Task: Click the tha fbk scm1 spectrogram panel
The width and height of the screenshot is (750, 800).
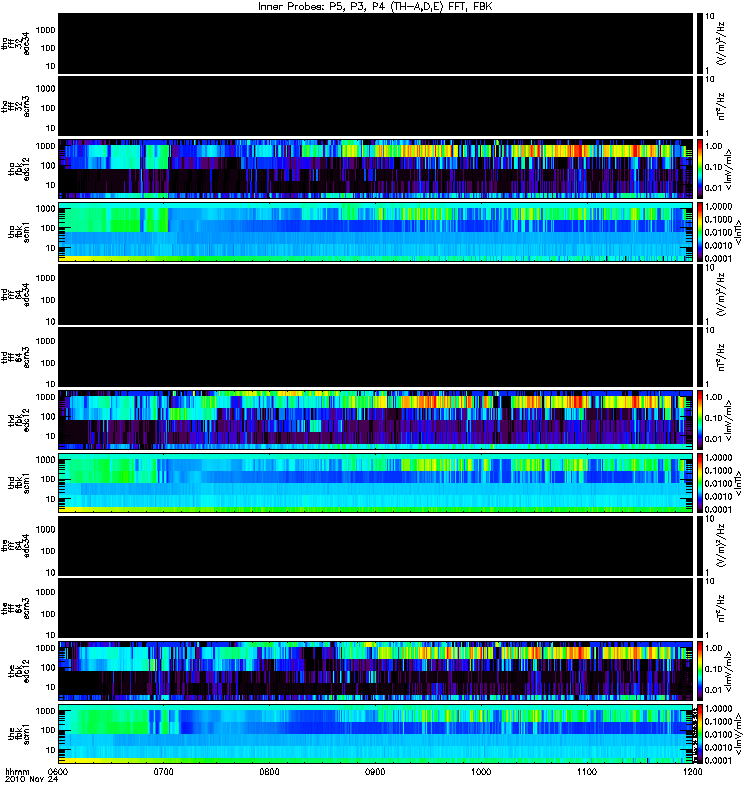Action: click(376, 232)
